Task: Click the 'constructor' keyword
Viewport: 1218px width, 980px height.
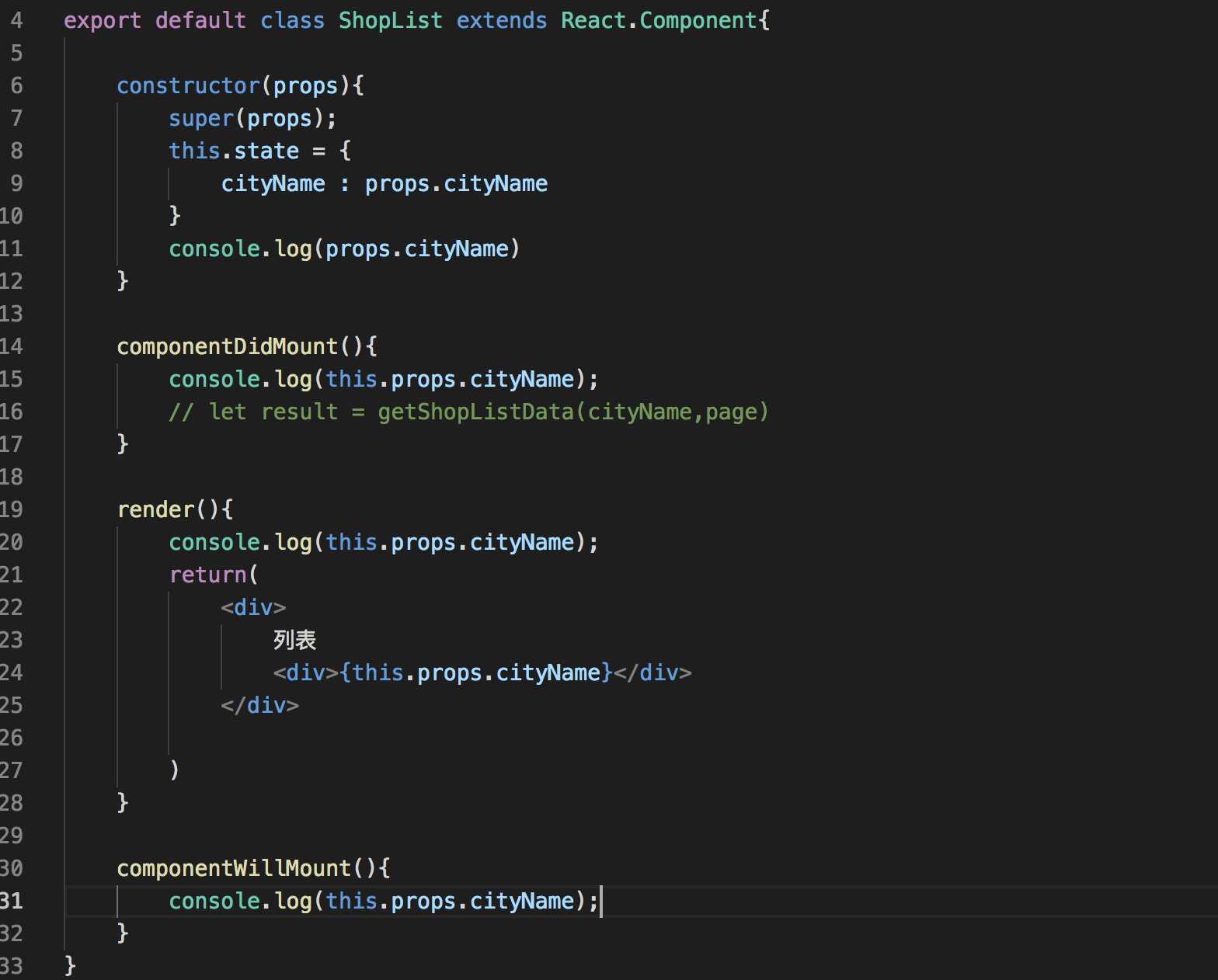Action: click(189, 85)
